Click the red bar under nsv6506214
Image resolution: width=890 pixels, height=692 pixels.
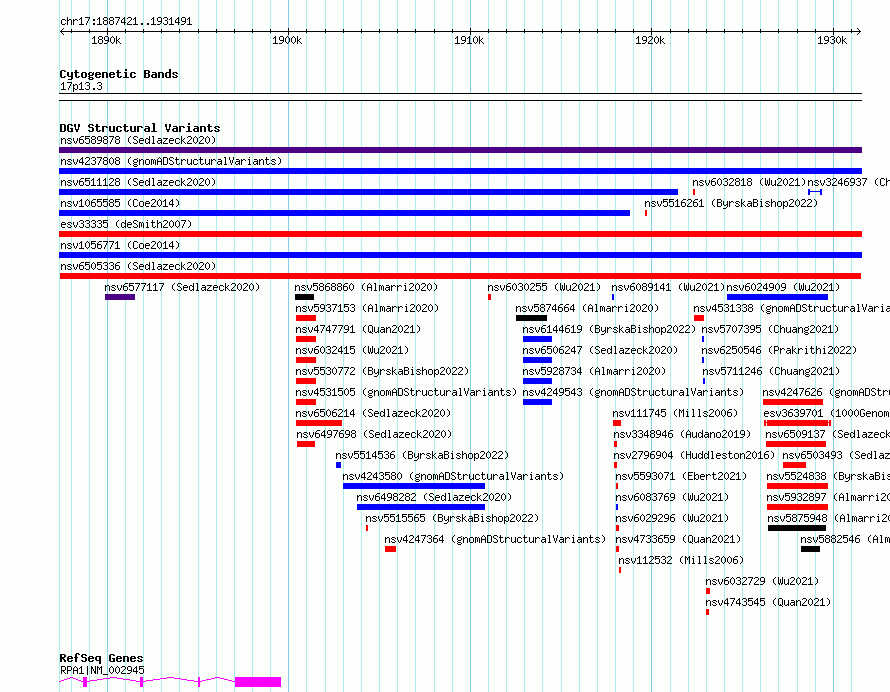(319, 423)
